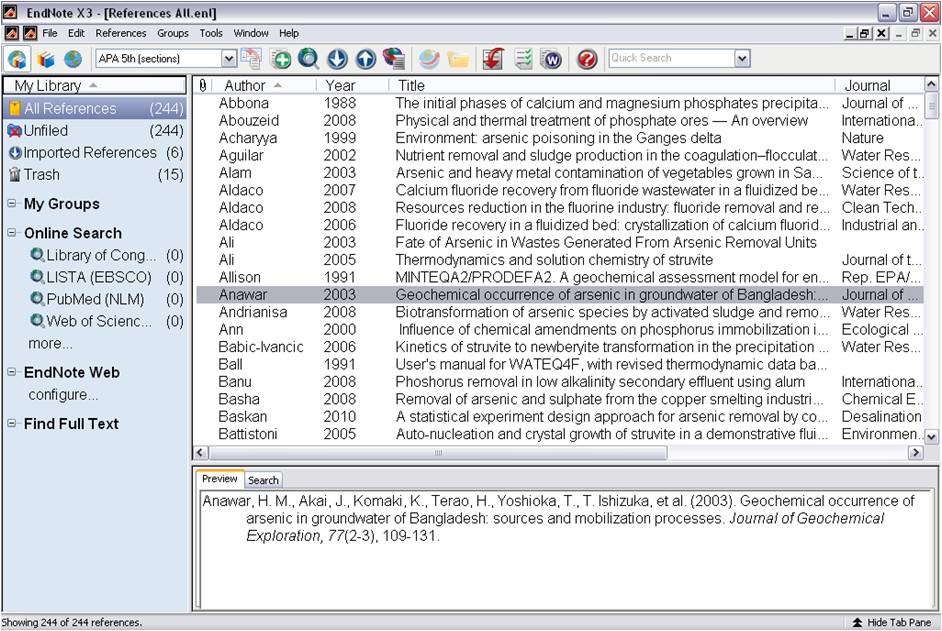This screenshot has width=942, height=631.
Task: Switch to the Search tab
Action: (x=263, y=480)
